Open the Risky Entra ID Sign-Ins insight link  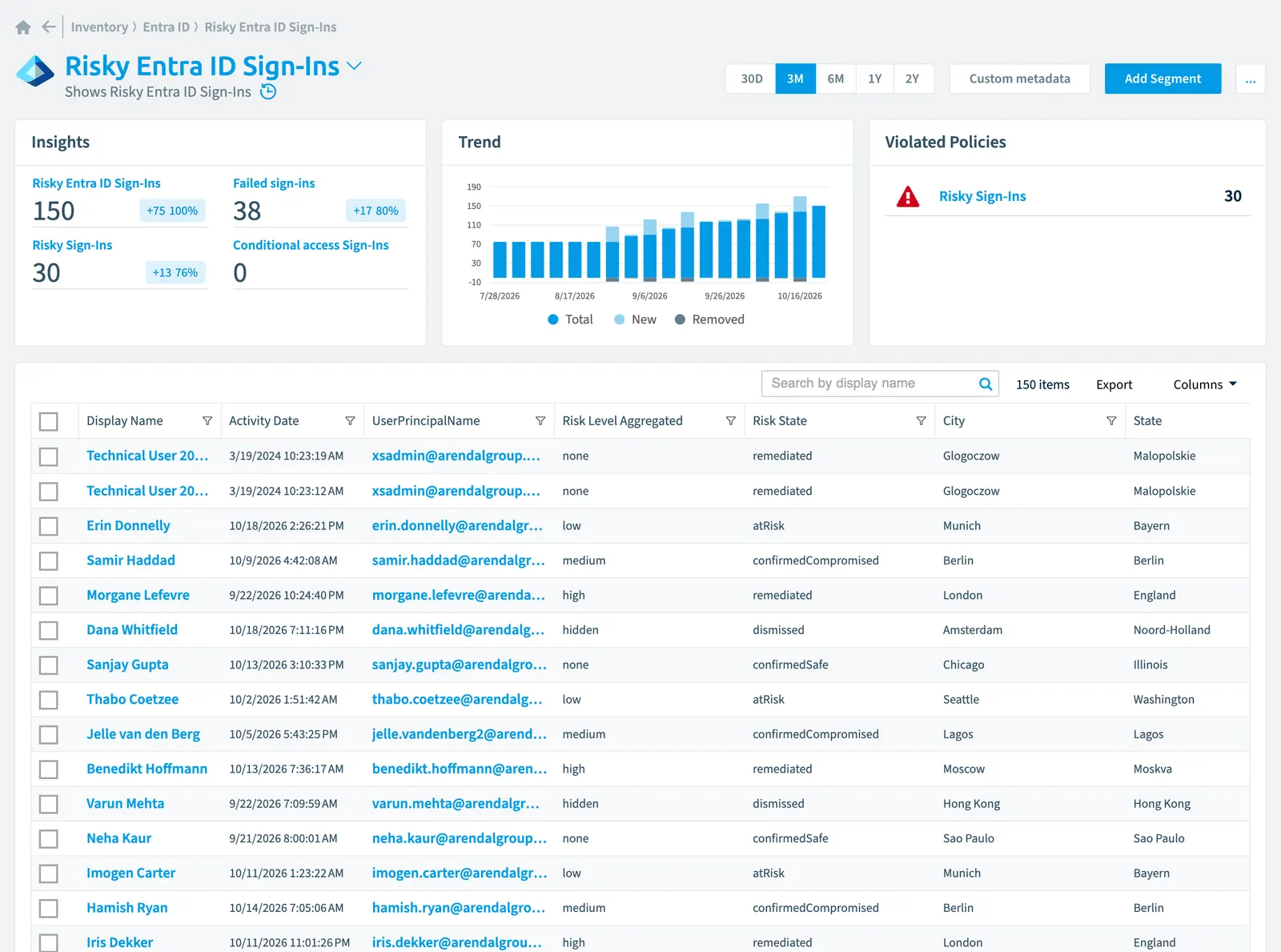pyautogui.click(x=96, y=183)
